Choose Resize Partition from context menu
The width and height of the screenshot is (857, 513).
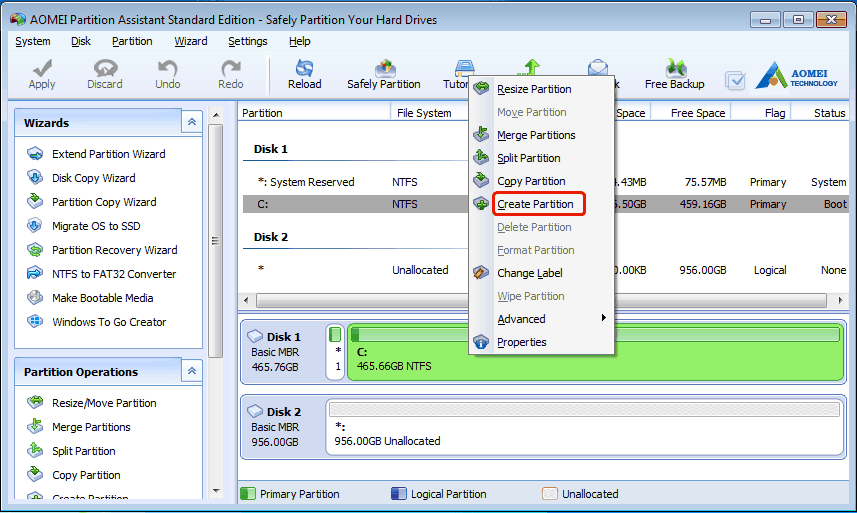click(x=542, y=89)
